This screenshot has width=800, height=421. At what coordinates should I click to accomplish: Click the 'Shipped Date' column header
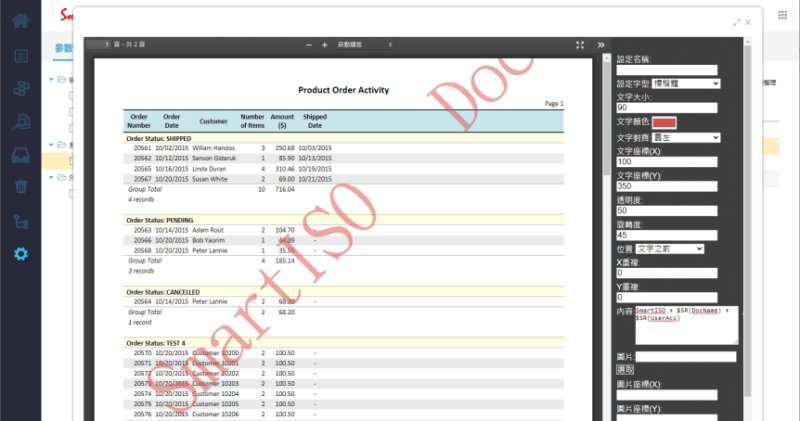tap(315, 121)
